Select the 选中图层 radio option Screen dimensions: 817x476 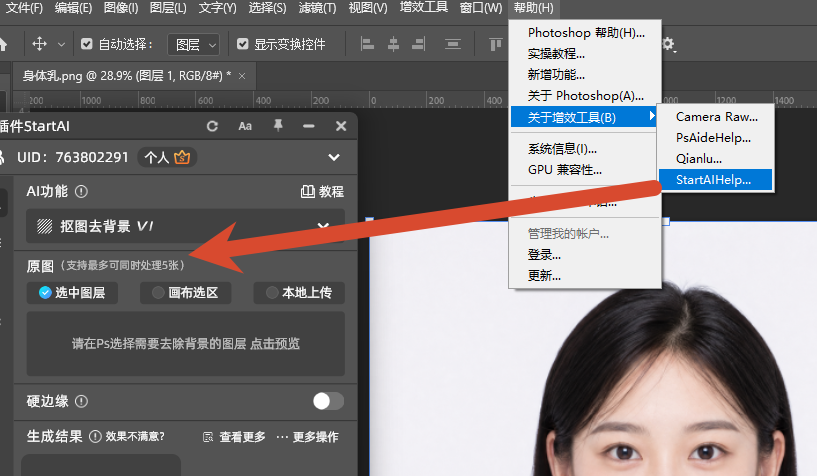click(x=72, y=293)
